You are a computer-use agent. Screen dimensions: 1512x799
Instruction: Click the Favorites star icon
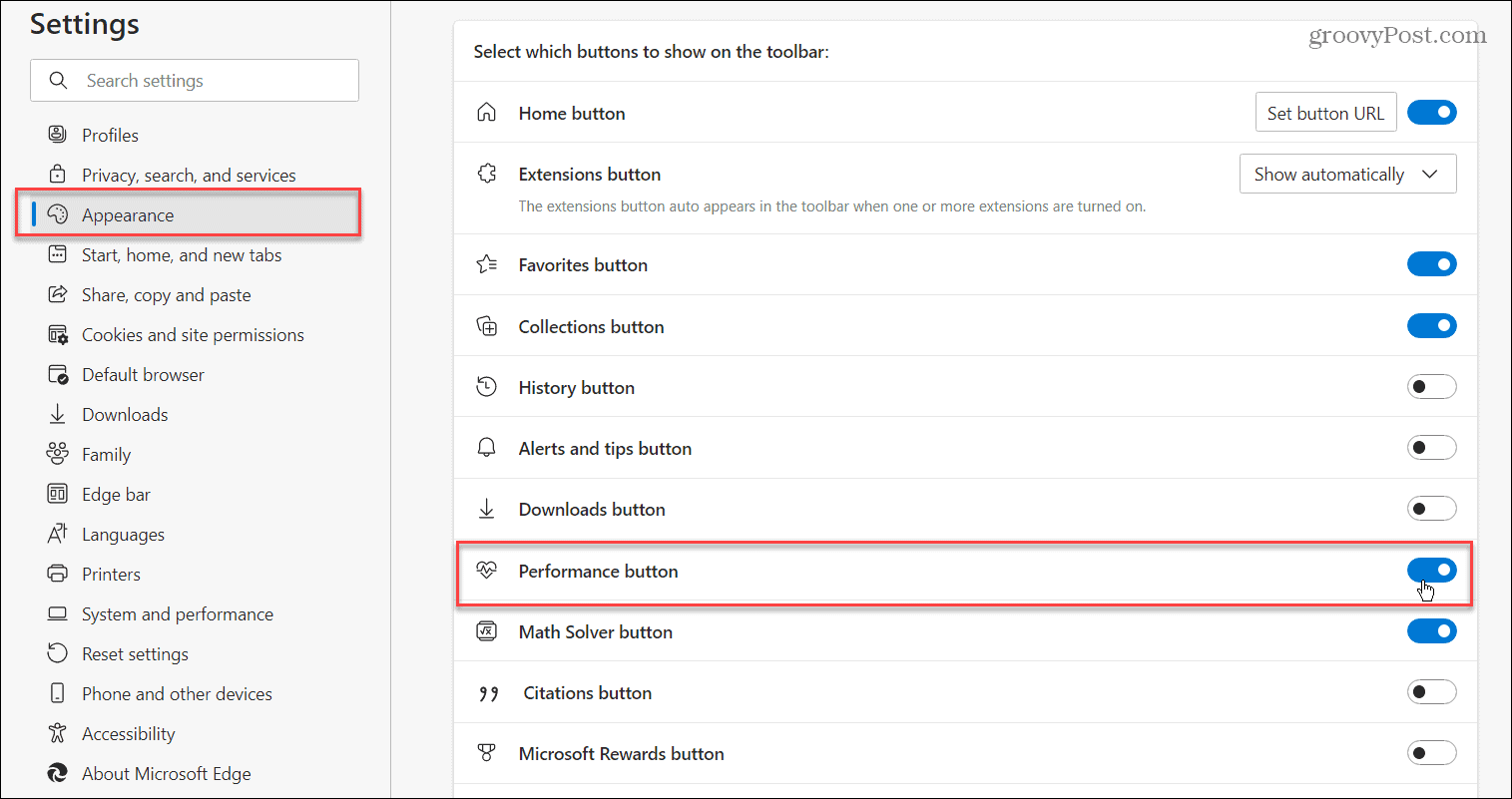pos(486,264)
